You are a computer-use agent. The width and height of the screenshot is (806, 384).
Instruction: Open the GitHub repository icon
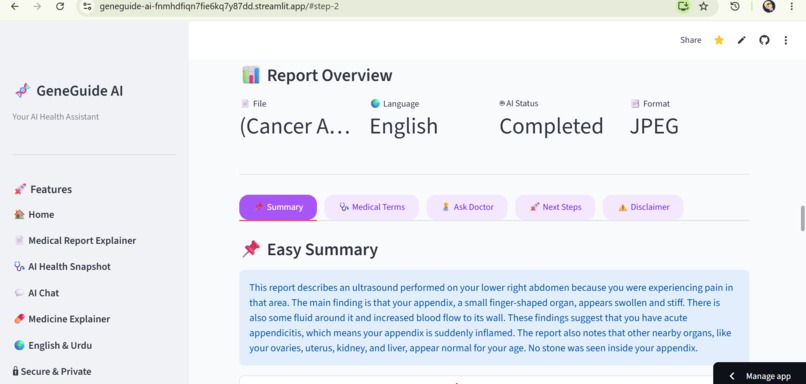pos(764,40)
